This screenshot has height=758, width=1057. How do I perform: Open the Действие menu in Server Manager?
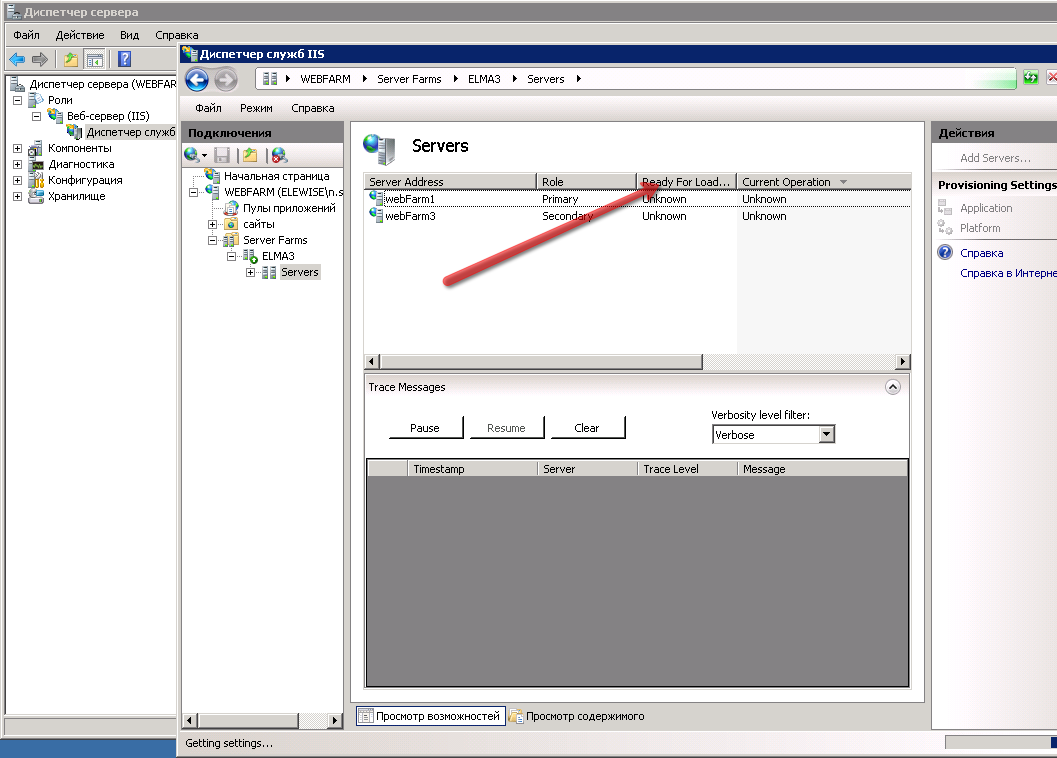point(80,35)
